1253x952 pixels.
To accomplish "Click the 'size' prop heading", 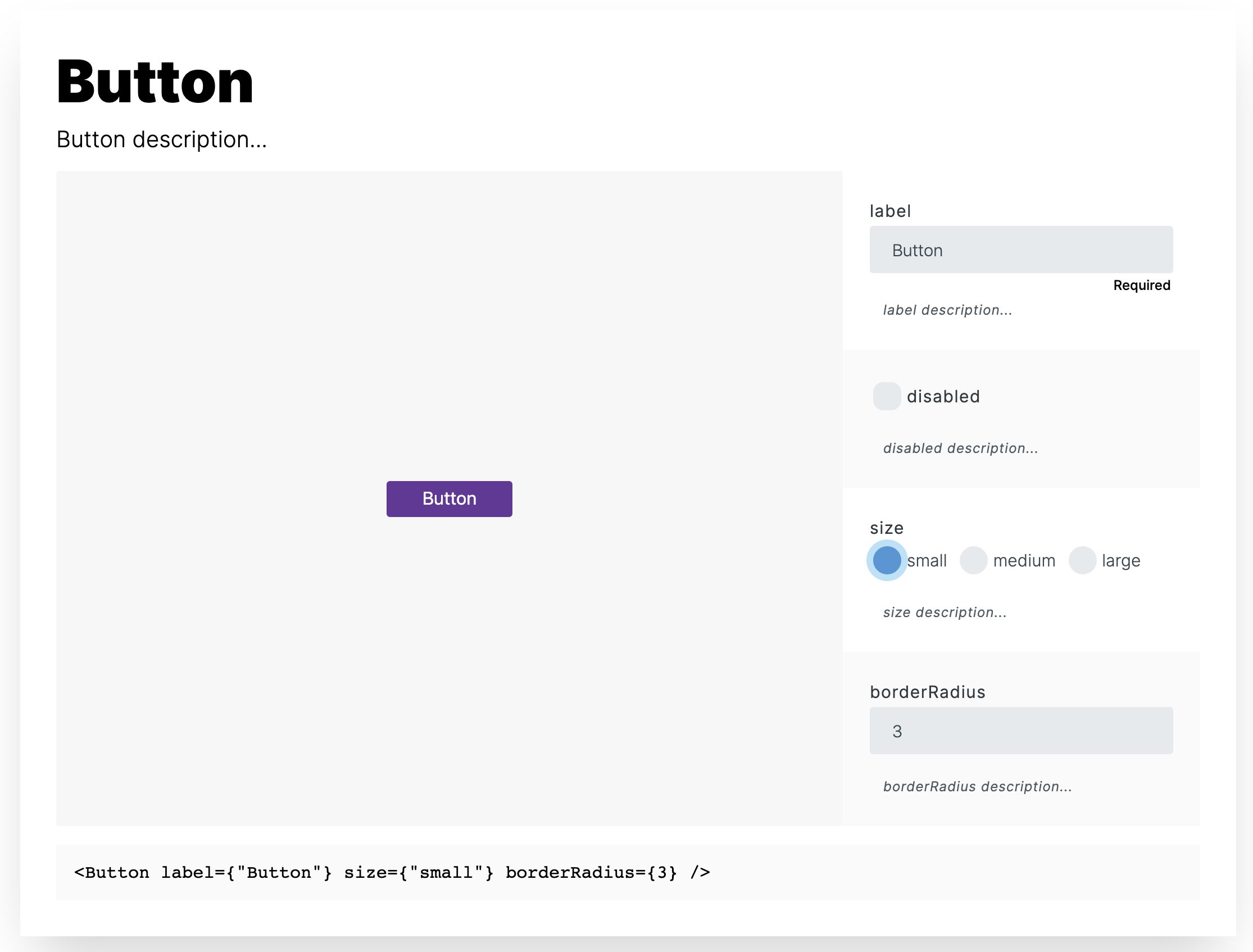I will (887, 528).
